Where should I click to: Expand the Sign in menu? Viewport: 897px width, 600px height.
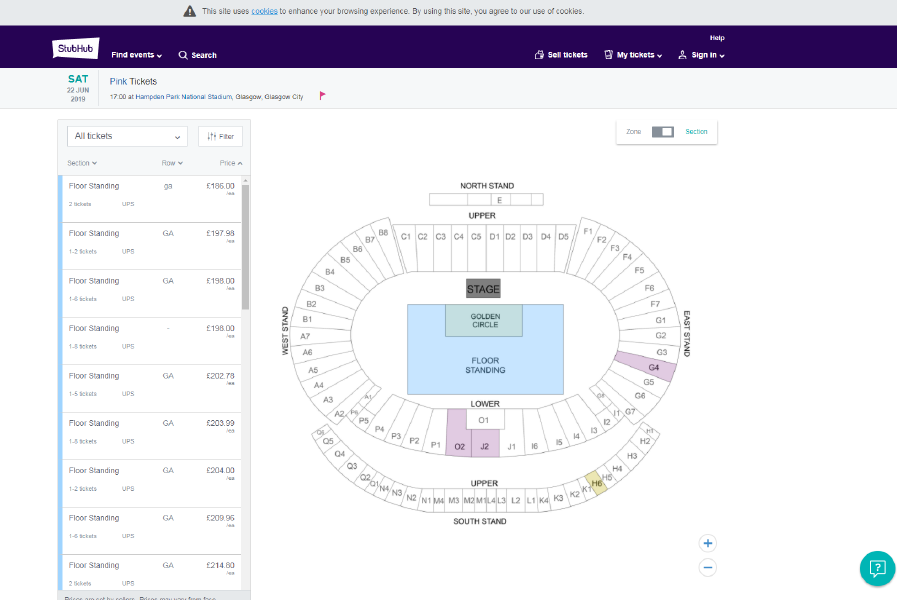(701, 55)
